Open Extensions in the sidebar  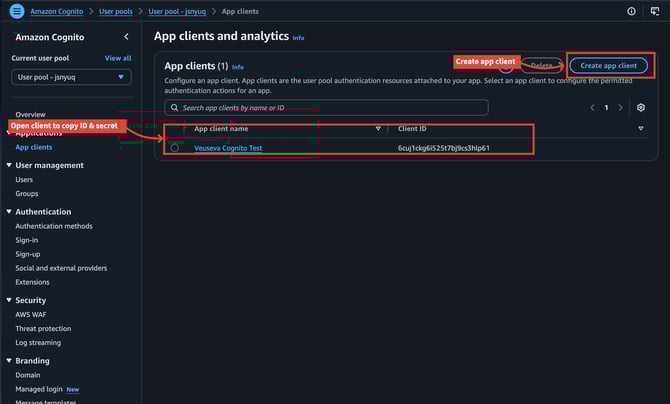32,282
